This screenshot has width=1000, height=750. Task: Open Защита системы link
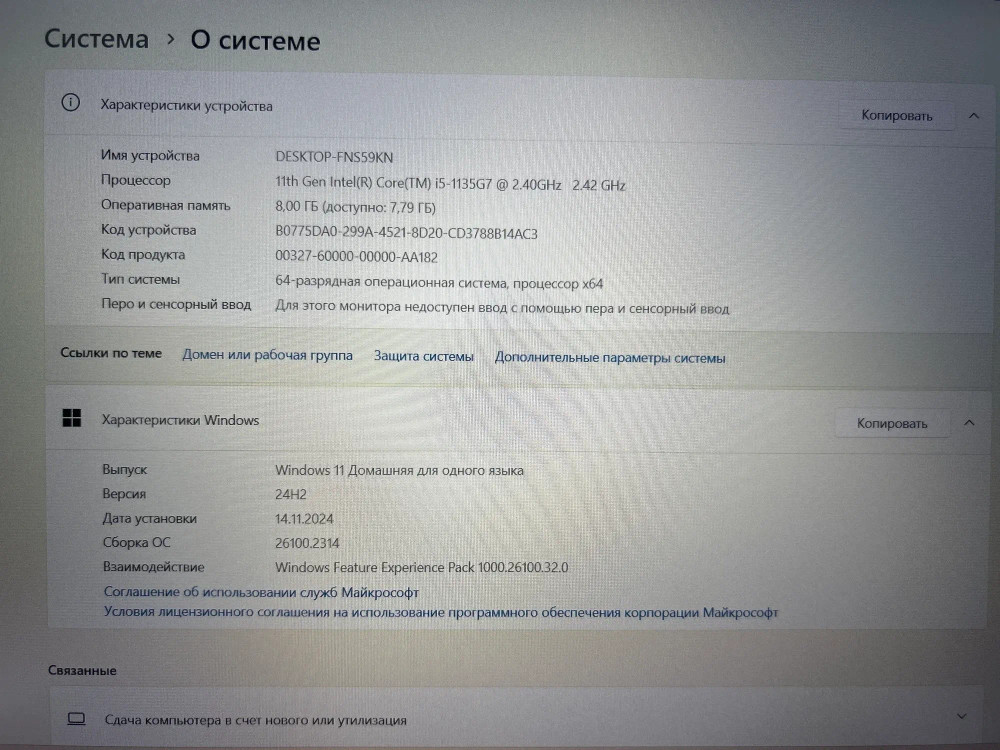(423, 355)
